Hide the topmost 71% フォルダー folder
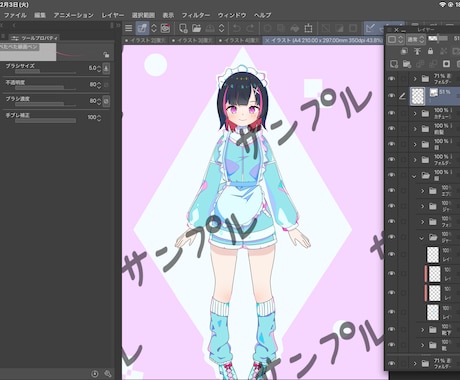The image size is (460, 380). (392, 79)
